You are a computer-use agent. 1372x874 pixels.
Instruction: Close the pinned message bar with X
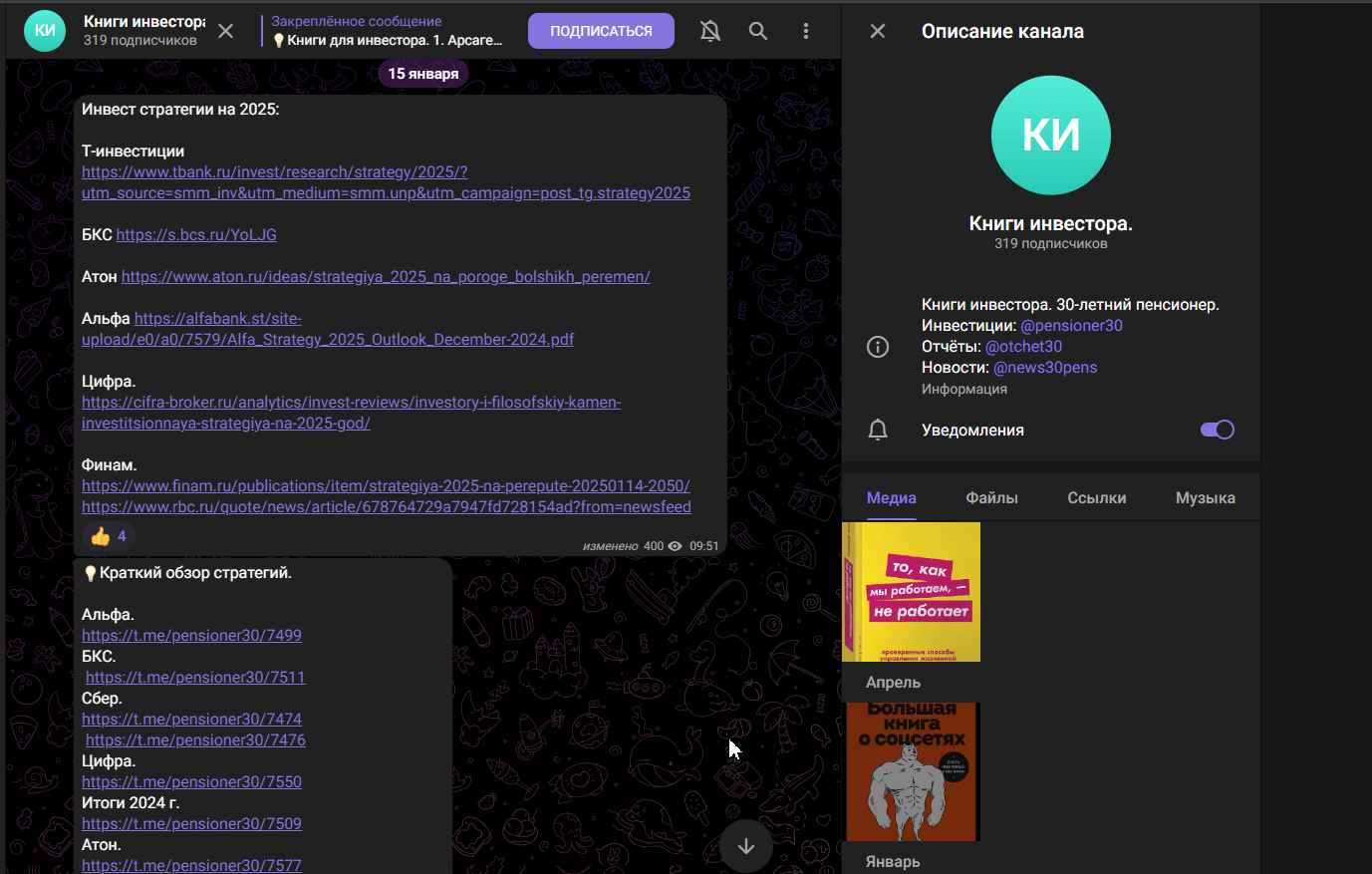pos(226,31)
